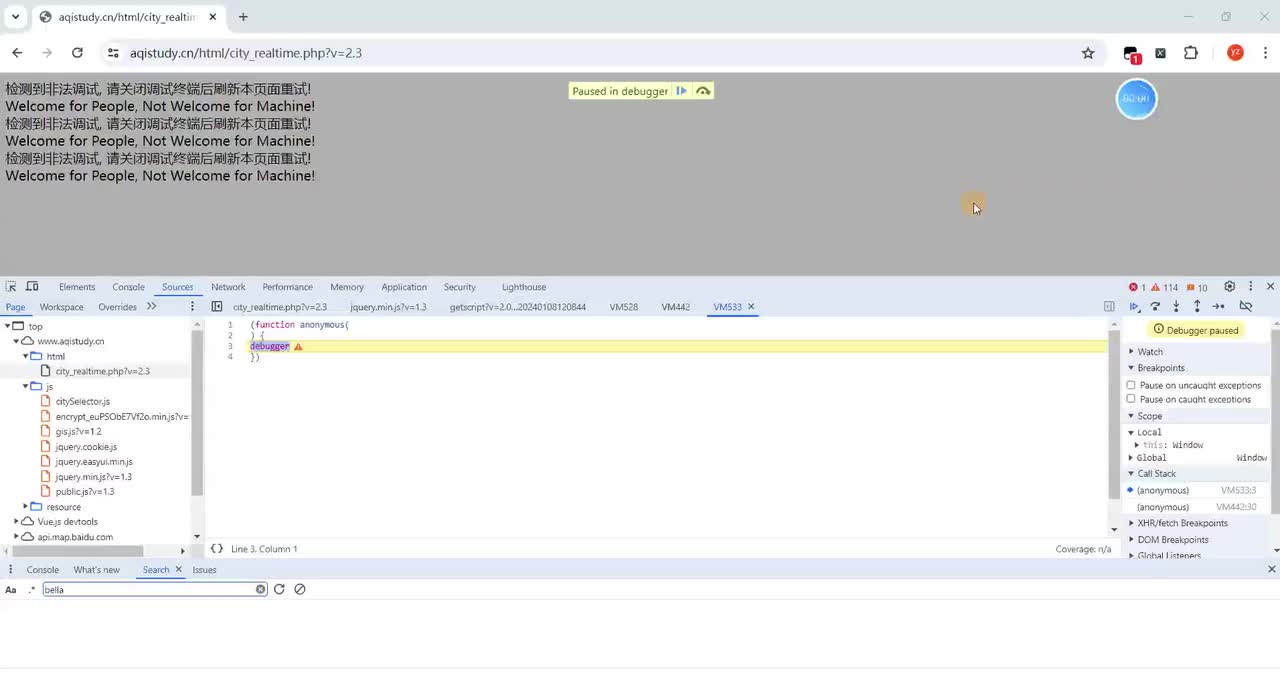View site information icon in address bar
The height and width of the screenshot is (682, 1280).
113,53
